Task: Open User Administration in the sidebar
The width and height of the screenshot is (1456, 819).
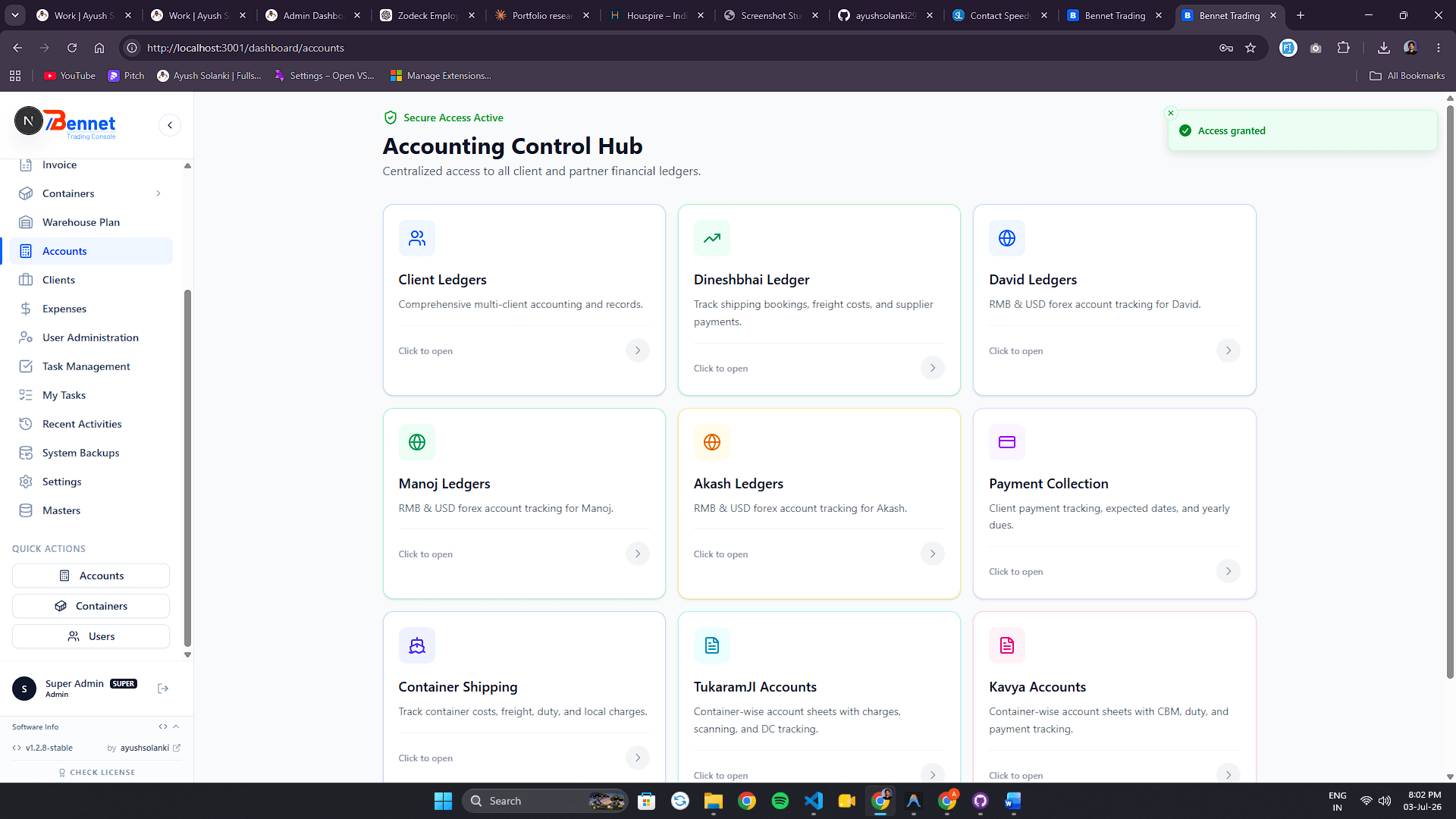Action: coord(91,337)
